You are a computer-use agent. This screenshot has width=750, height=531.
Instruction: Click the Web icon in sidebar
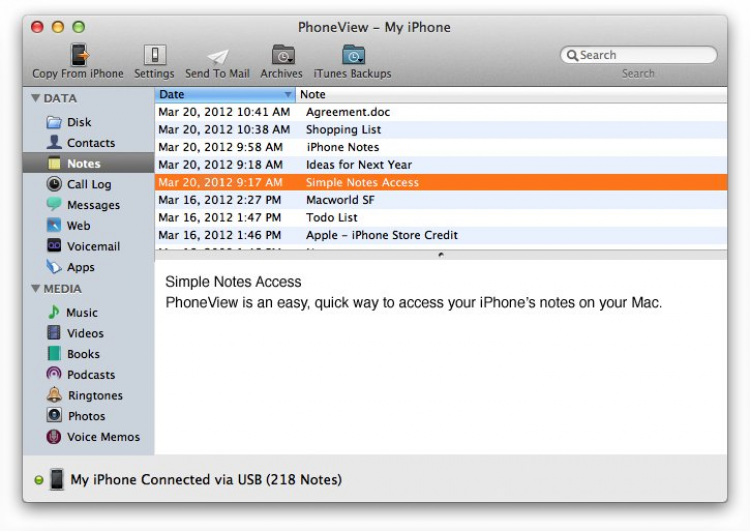54,225
